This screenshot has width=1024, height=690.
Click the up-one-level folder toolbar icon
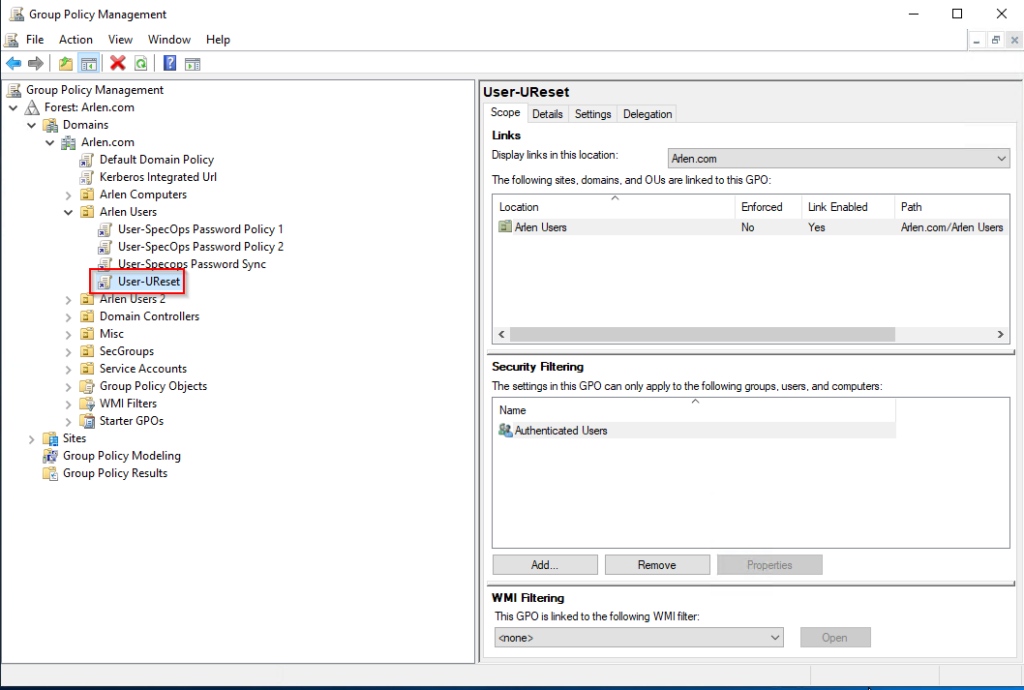click(x=66, y=63)
